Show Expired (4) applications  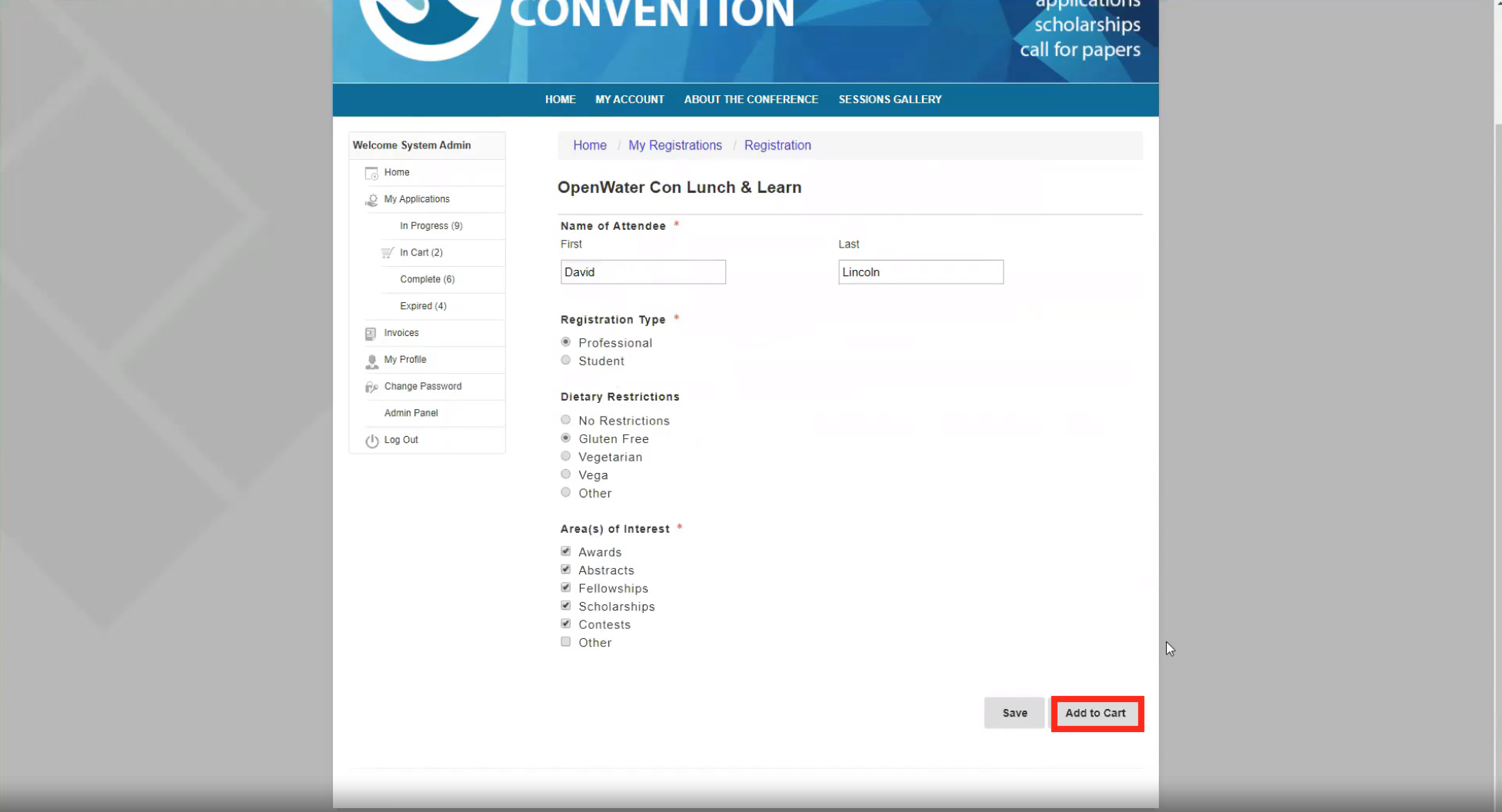click(423, 306)
